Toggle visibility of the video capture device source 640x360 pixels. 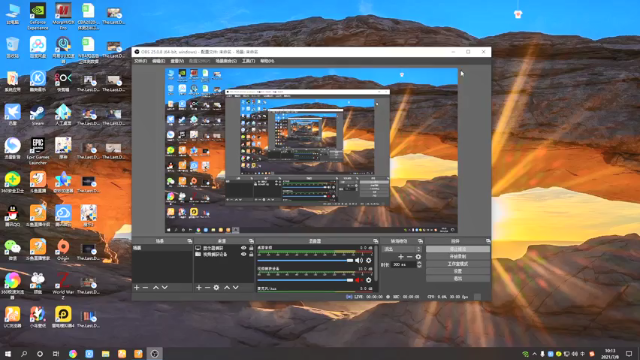(x=244, y=254)
